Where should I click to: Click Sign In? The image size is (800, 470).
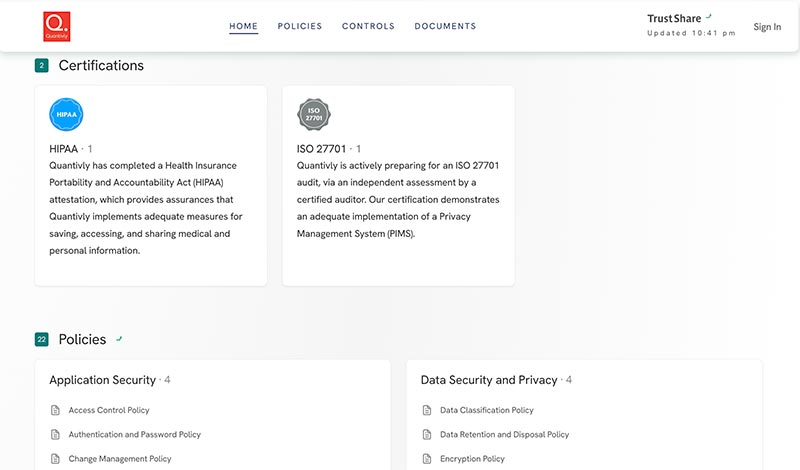[x=767, y=27]
